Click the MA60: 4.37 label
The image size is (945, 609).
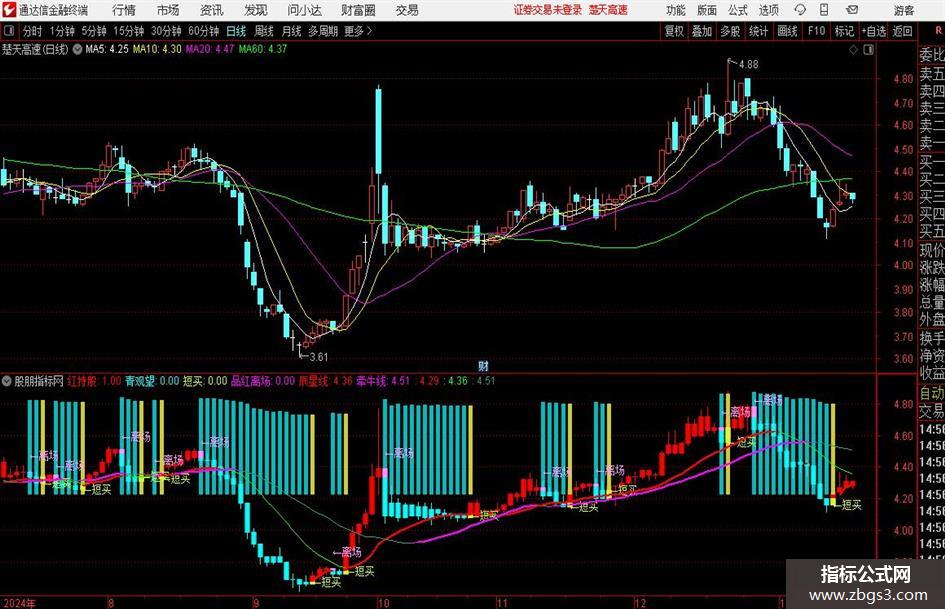[x=263, y=49]
